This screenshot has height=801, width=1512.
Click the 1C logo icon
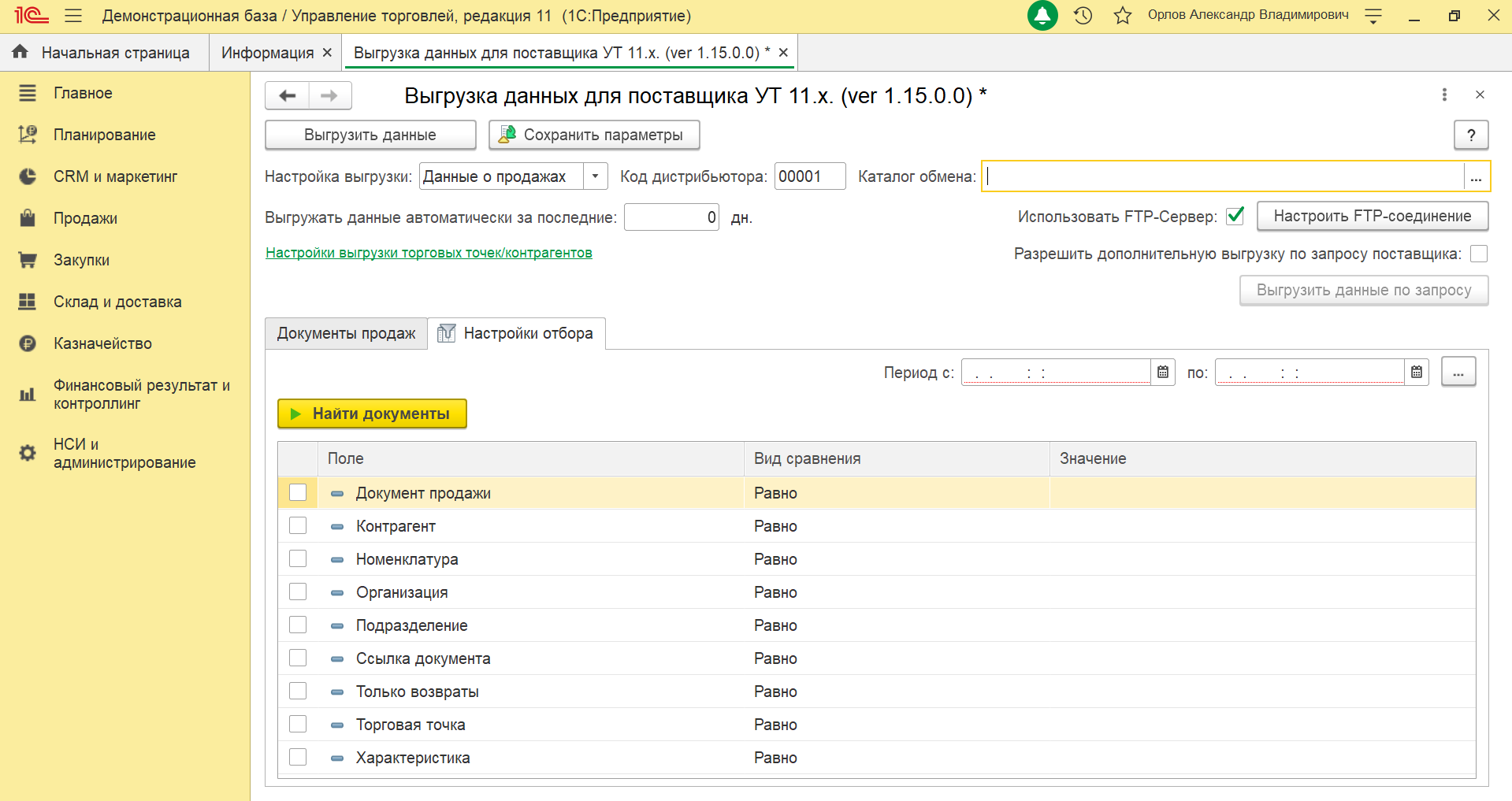pyautogui.click(x=32, y=16)
